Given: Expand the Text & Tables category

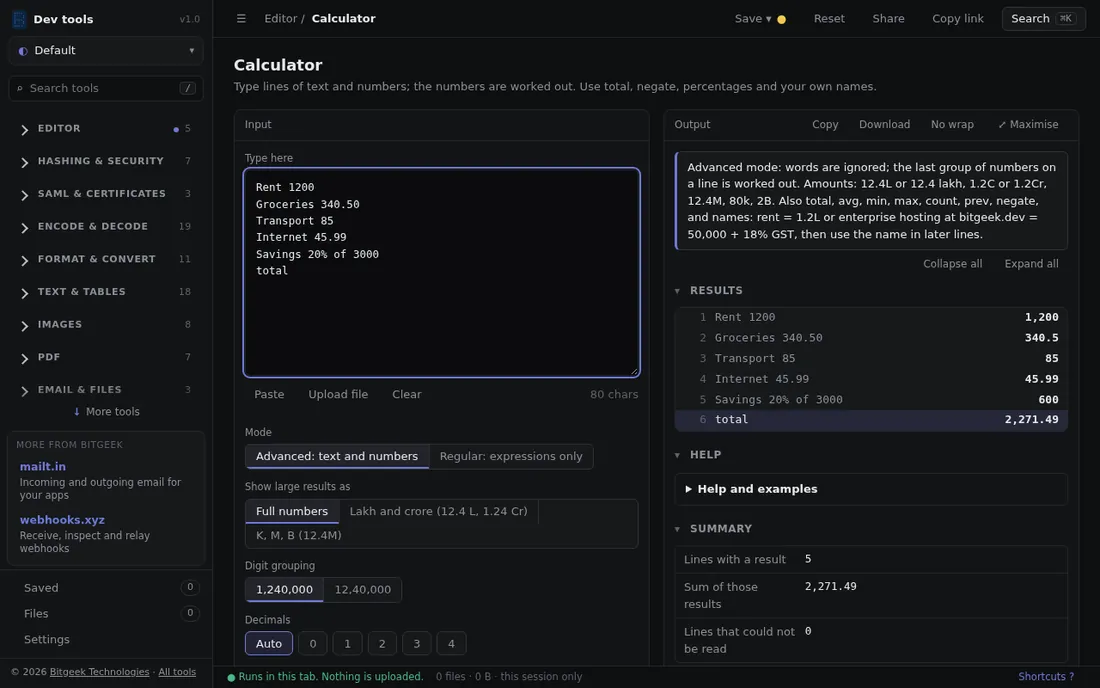Looking at the screenshot, I should click(105, 292).
